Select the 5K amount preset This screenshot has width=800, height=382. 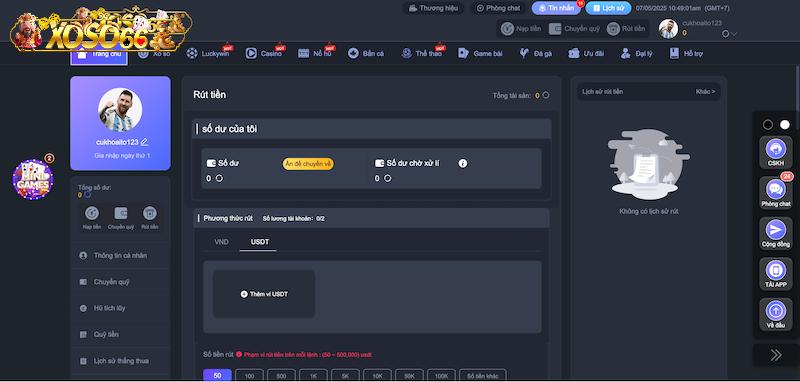point(345,375)
